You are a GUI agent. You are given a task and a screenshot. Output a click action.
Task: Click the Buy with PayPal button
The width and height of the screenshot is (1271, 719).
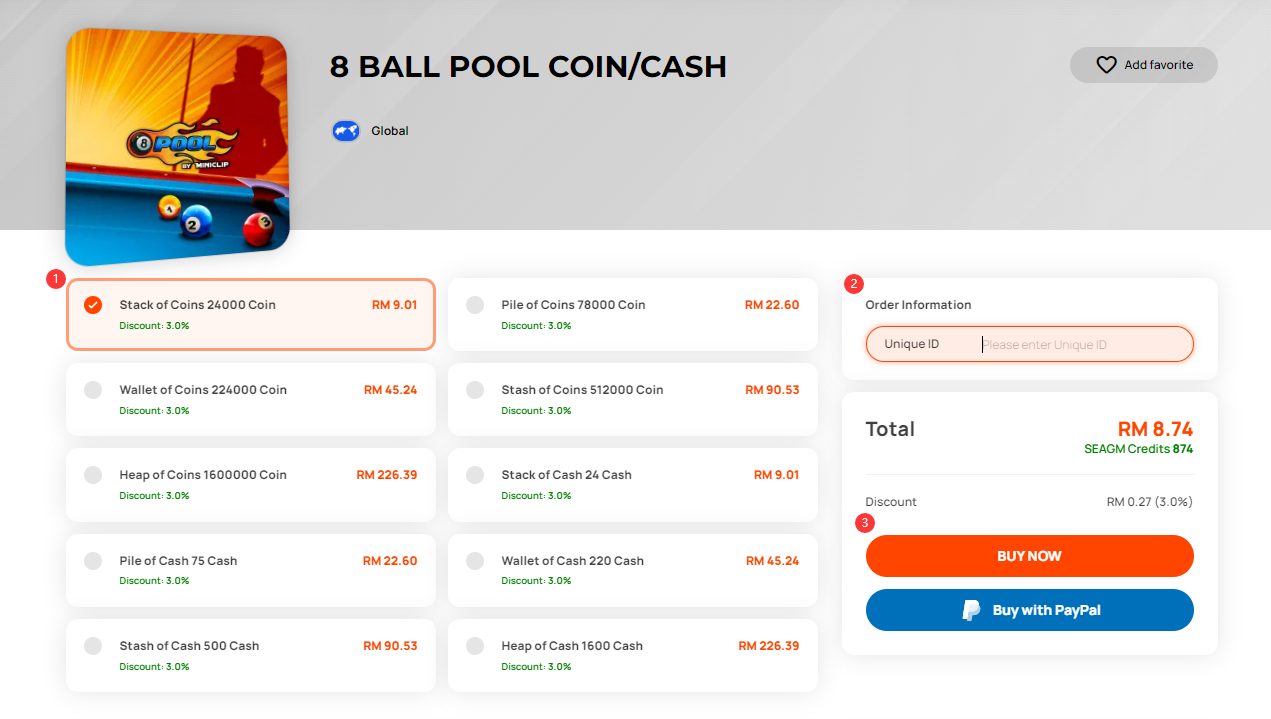pos(1029,610)
